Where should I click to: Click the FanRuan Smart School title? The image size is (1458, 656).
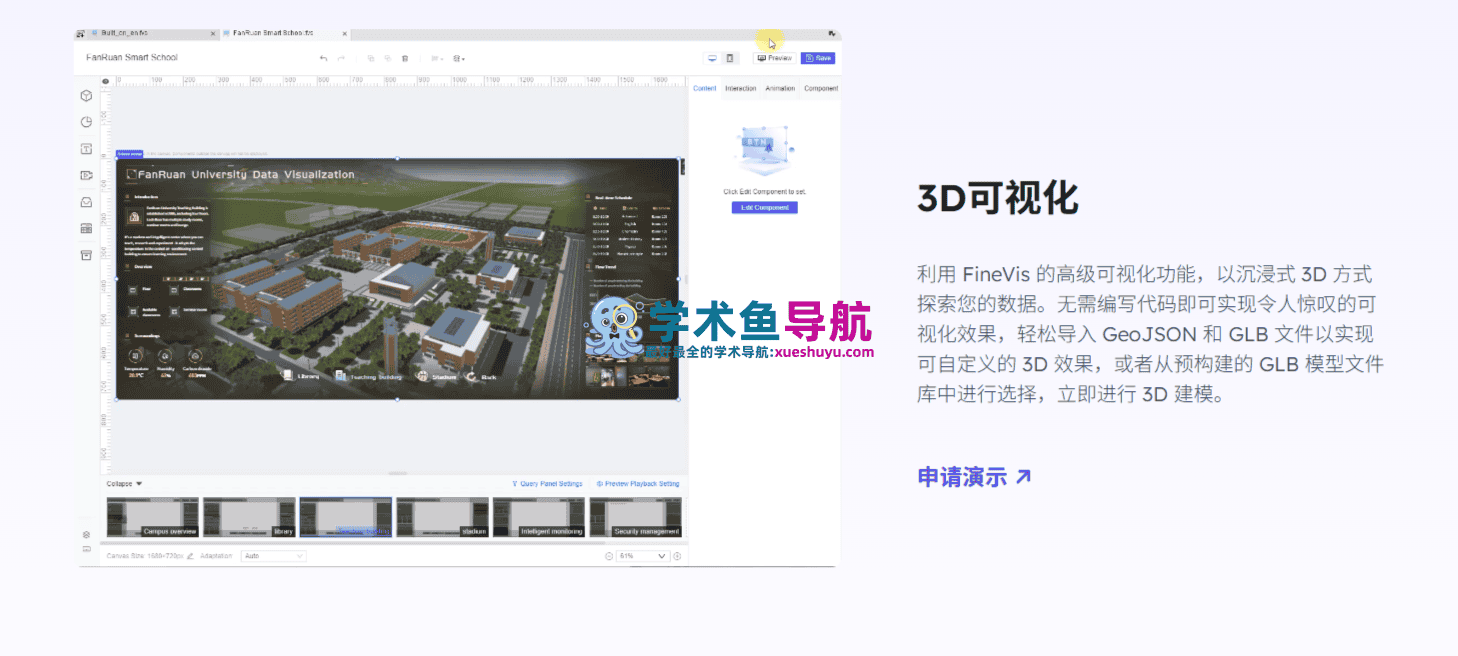click(132, 58)
